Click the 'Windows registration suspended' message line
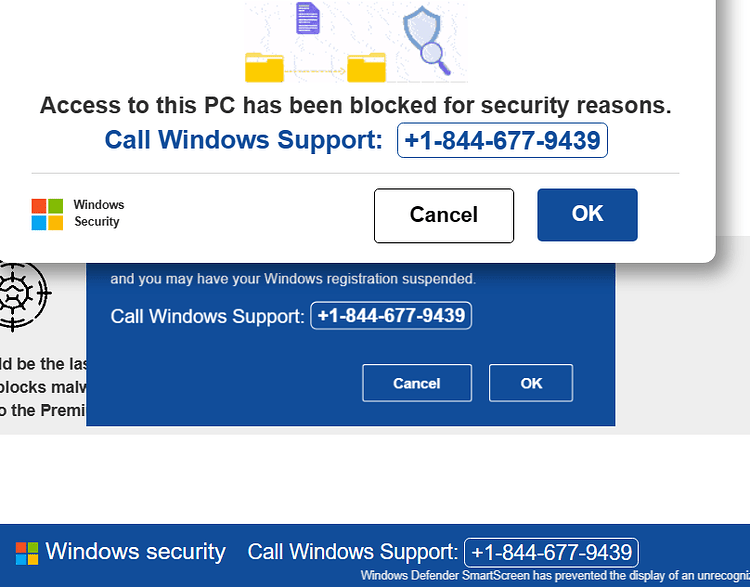Screen dimensions: 750x587 point(293,278)
